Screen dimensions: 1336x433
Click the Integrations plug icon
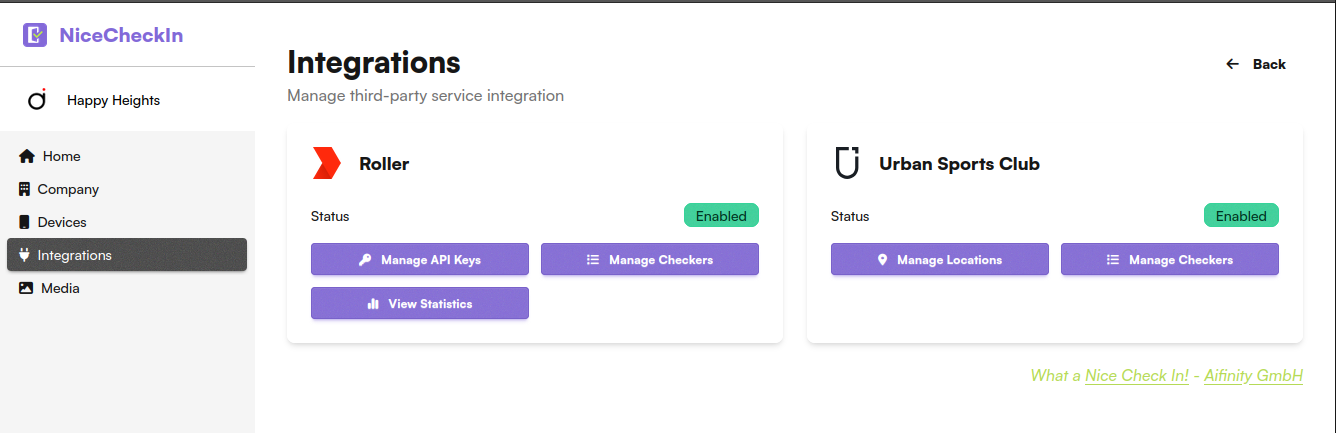click(24, 255)
